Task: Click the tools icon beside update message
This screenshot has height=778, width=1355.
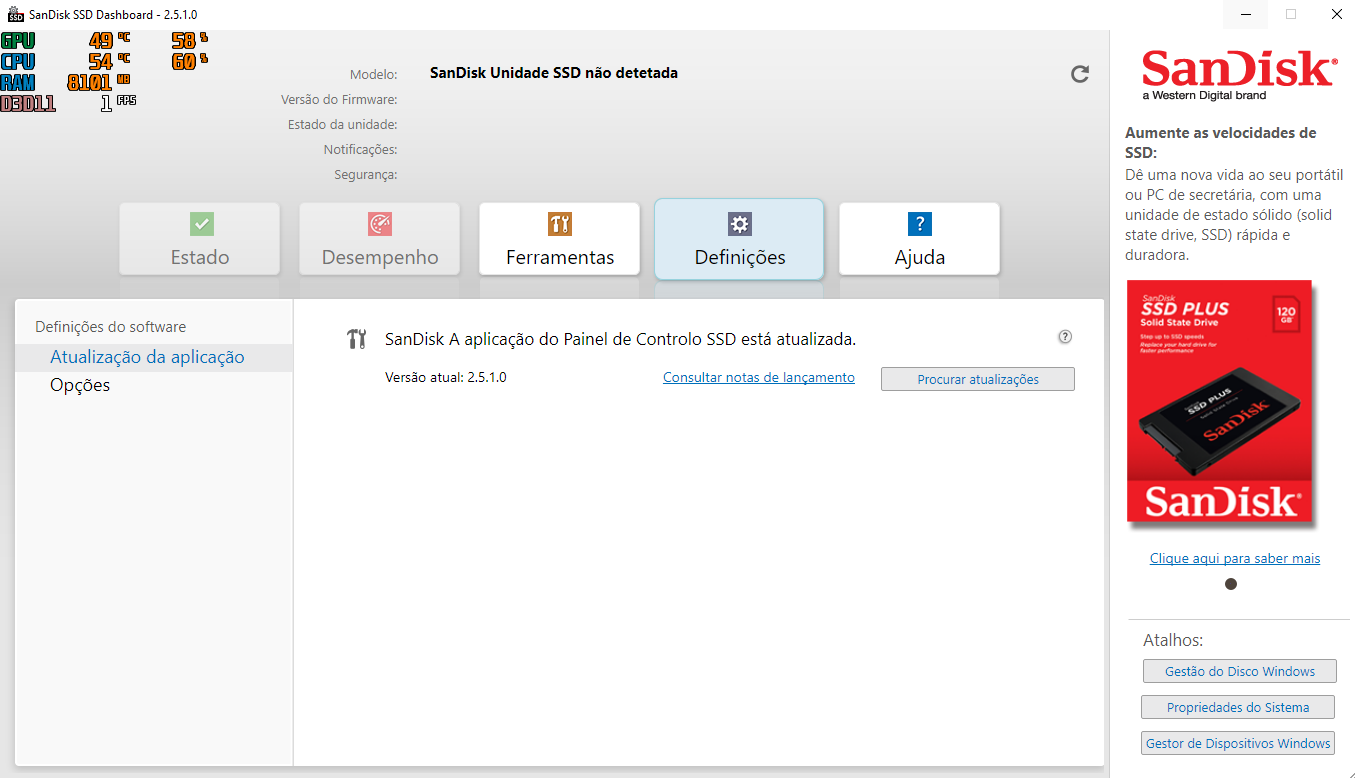Action: pyautogui.click(x=357, y=339)
